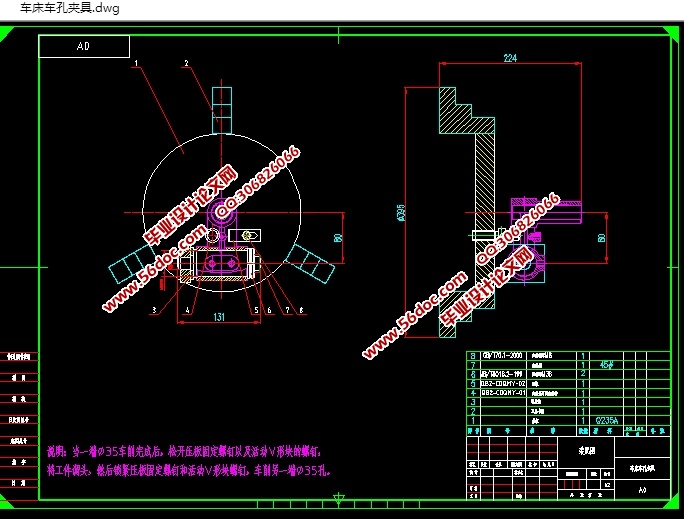The image size is (684, 519).
Task: Click part callout number 8 below the front view
Action: [300, 311]
